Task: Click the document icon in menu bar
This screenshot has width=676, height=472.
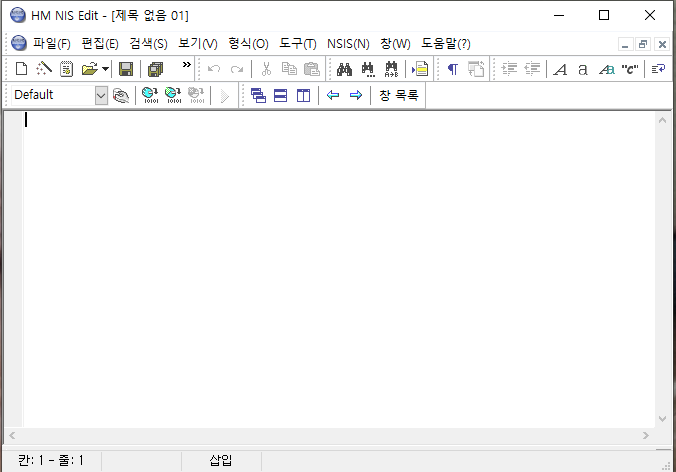Action: (19, 43)
